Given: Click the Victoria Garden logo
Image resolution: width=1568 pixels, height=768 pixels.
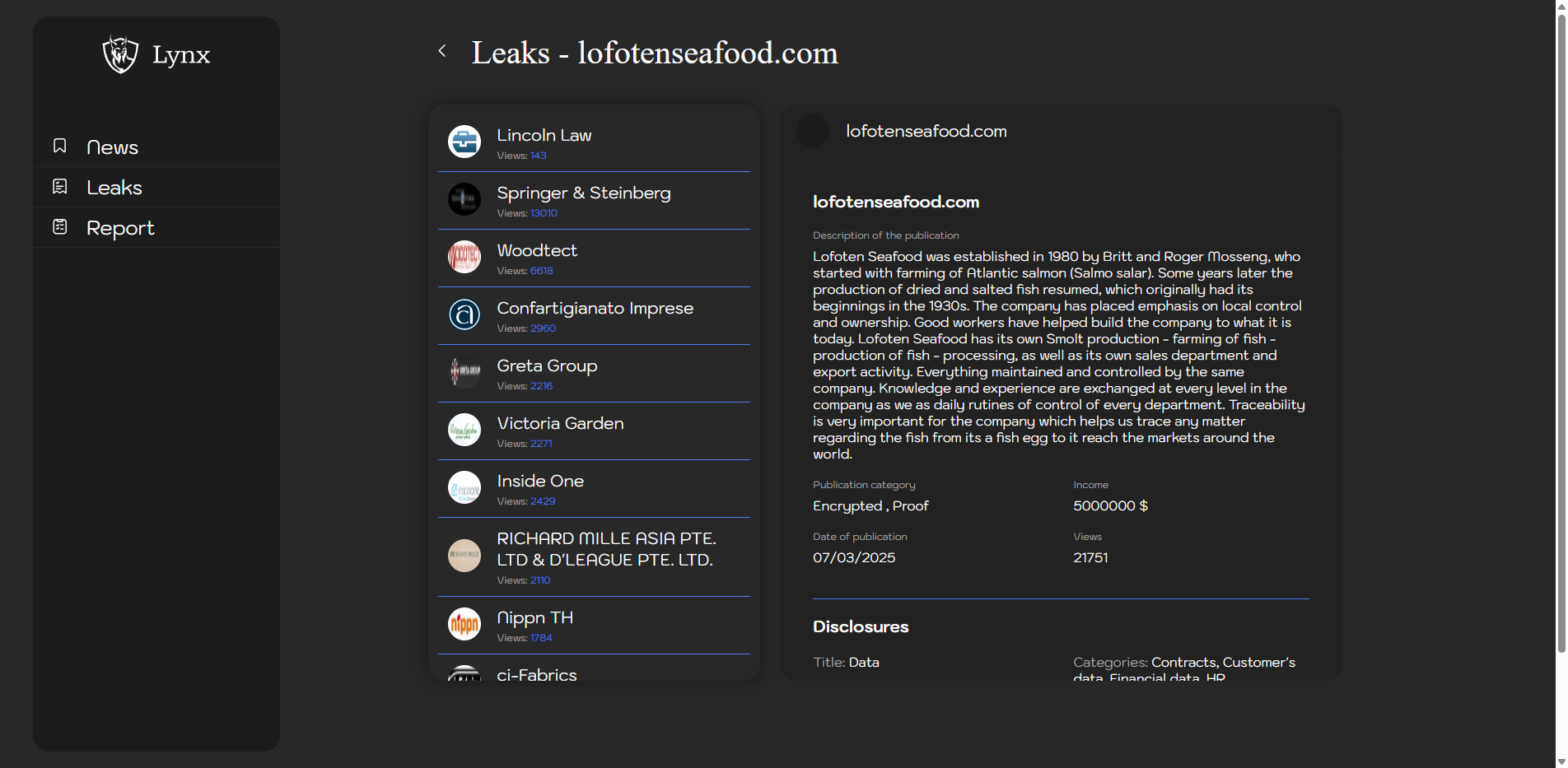Looking at the screenshot, I should click(x=464, y=430).
